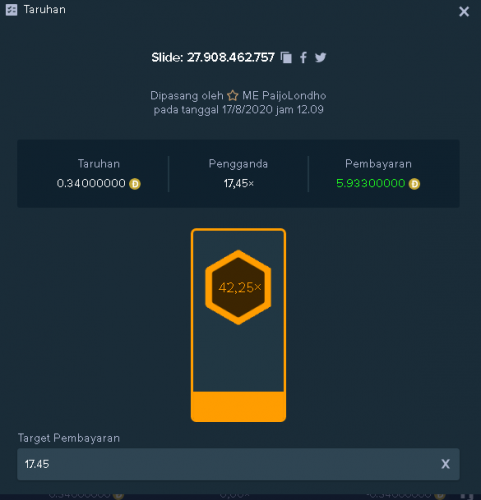Clear the Target Pembayaran field
481x500 pixels.
coord(445,464)
